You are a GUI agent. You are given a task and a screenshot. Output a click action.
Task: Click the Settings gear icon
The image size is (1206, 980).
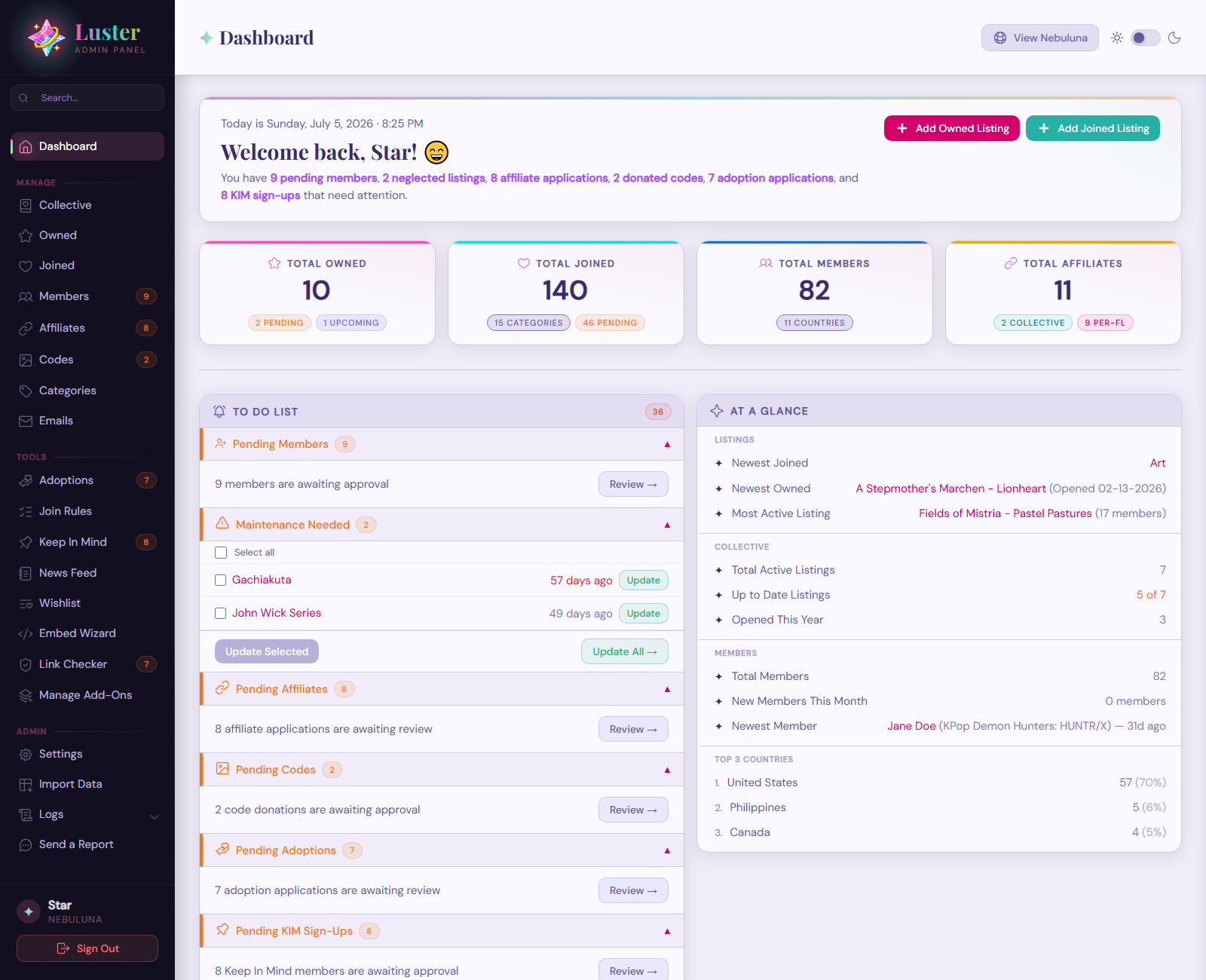point(26,754)
